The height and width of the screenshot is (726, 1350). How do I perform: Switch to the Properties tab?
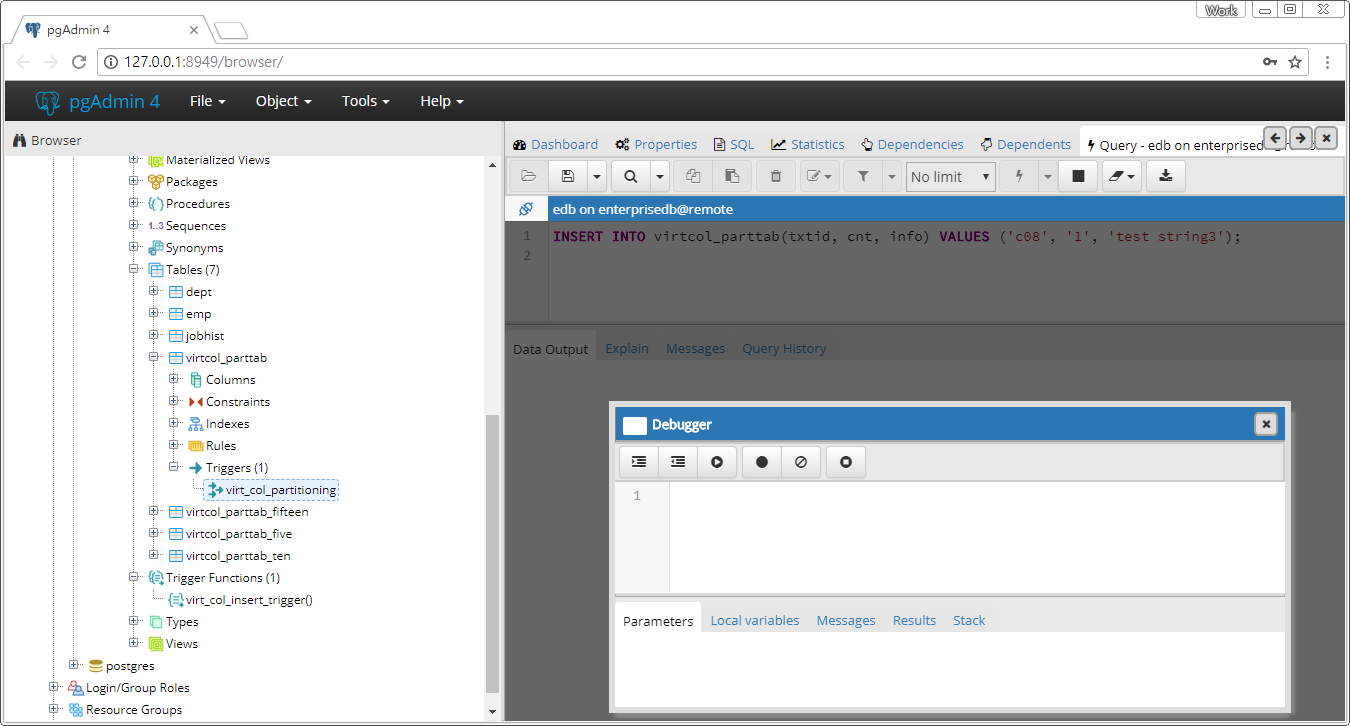[x=656, y=144]
